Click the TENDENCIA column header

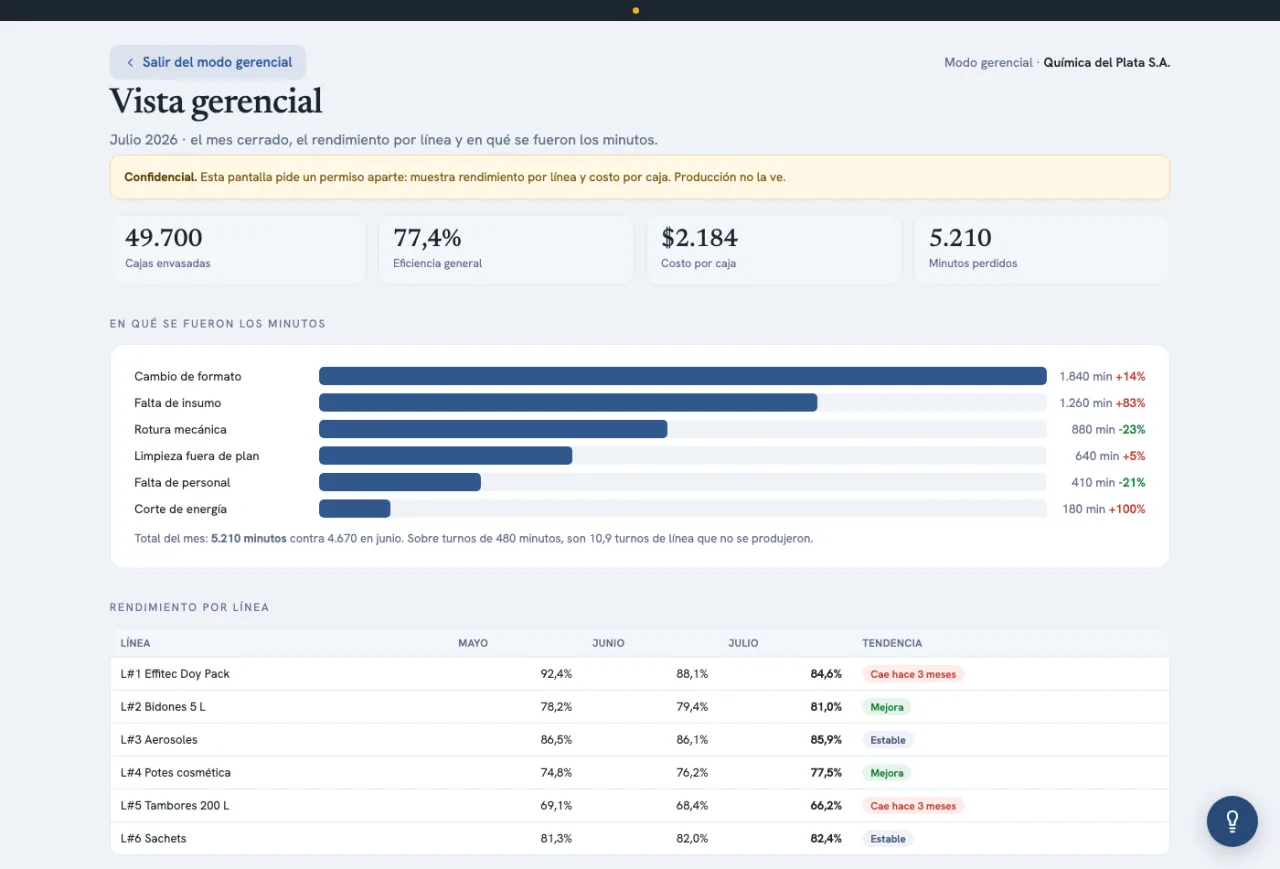(892, 643)
